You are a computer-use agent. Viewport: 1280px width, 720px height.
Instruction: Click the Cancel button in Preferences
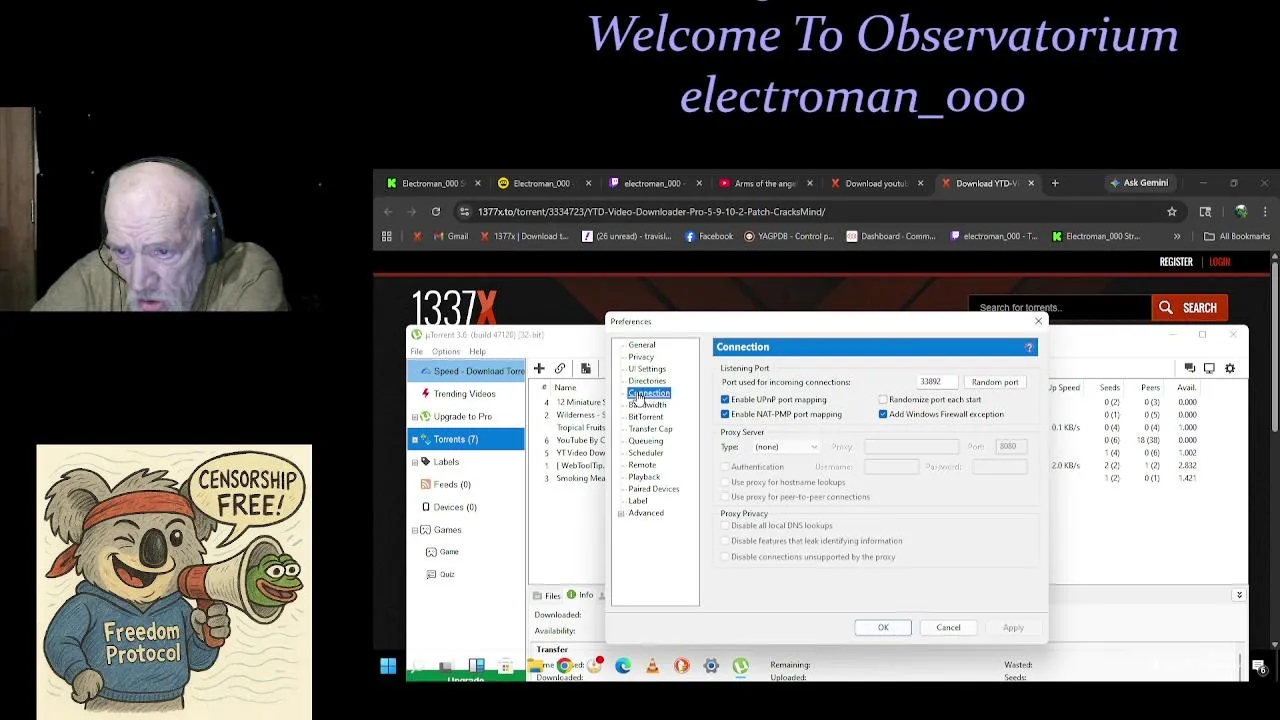(948, 628)
